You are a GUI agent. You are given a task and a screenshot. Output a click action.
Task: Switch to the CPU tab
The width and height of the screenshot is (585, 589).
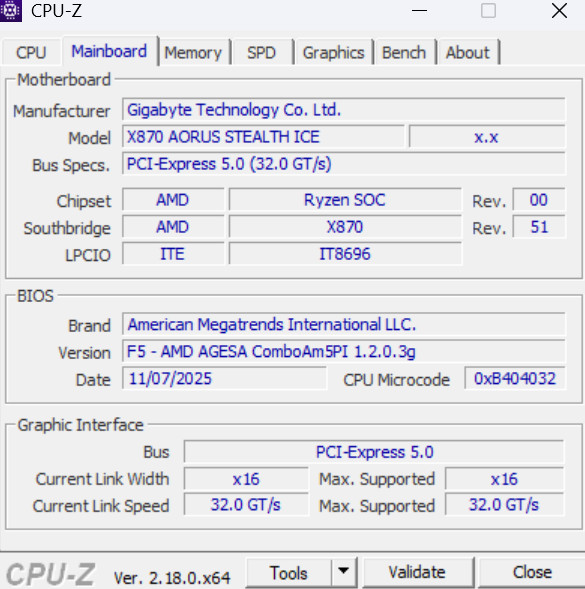pos(31,52)
